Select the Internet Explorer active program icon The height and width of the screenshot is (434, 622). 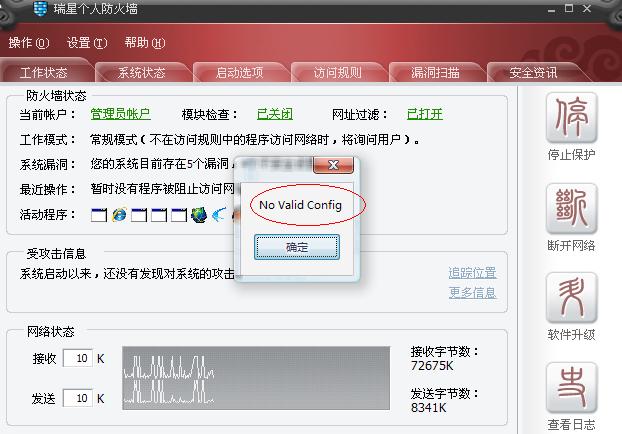click(119, 215)
